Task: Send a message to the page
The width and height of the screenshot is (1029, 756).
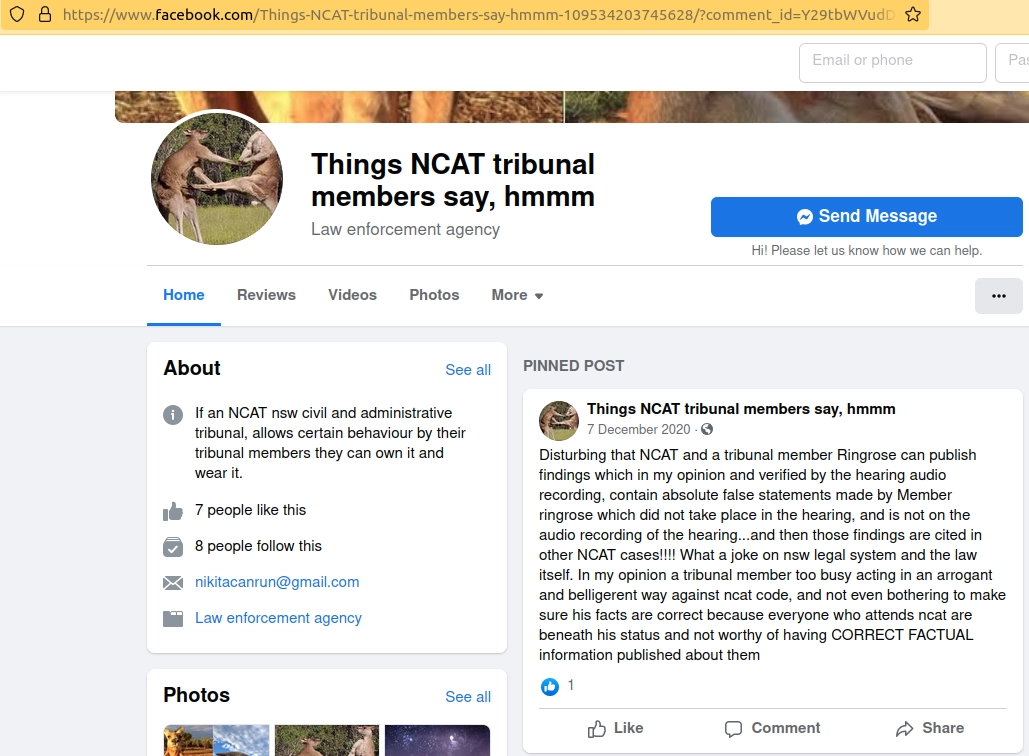Action: [x=866, y=217]
